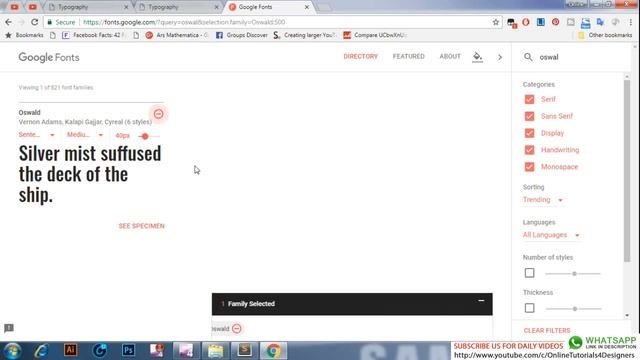Viewport: 640px width, 360px height.
Task: Open the file explorer folder in the taskbar
Action: click(215, 351)
